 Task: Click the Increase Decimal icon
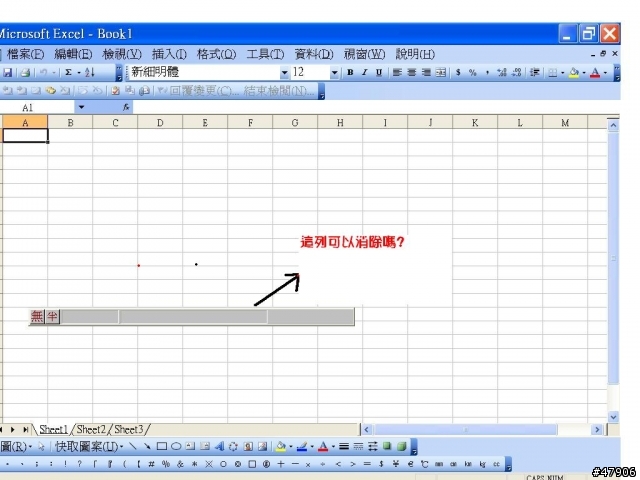[502, 73]
